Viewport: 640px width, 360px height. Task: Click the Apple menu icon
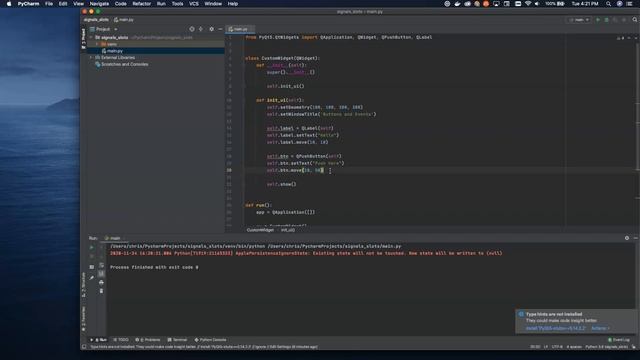tap(9, 4)
